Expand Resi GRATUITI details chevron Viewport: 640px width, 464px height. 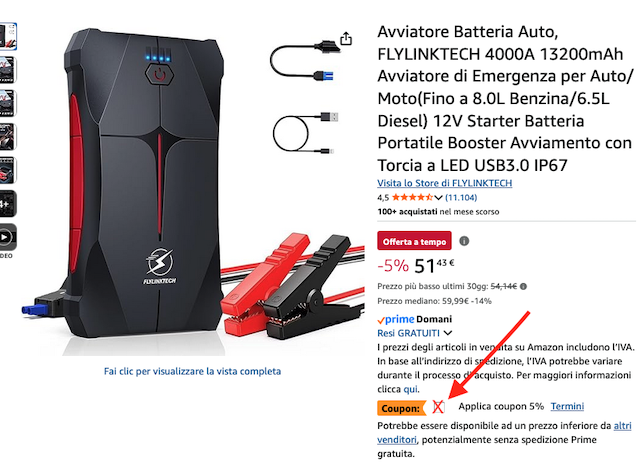click(448, 333)
